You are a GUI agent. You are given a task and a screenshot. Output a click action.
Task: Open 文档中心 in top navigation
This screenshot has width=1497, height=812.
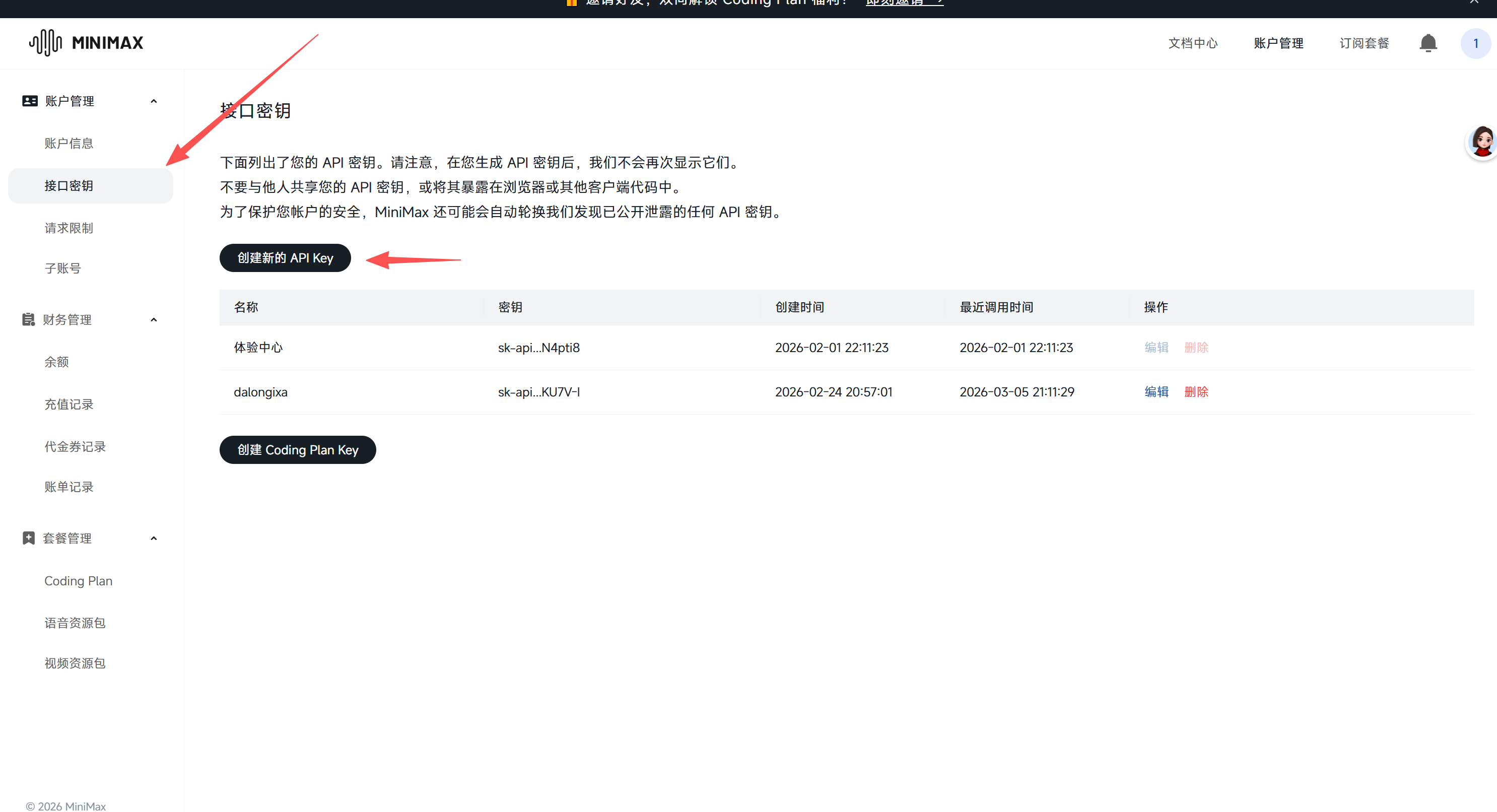click(1192, 43)
